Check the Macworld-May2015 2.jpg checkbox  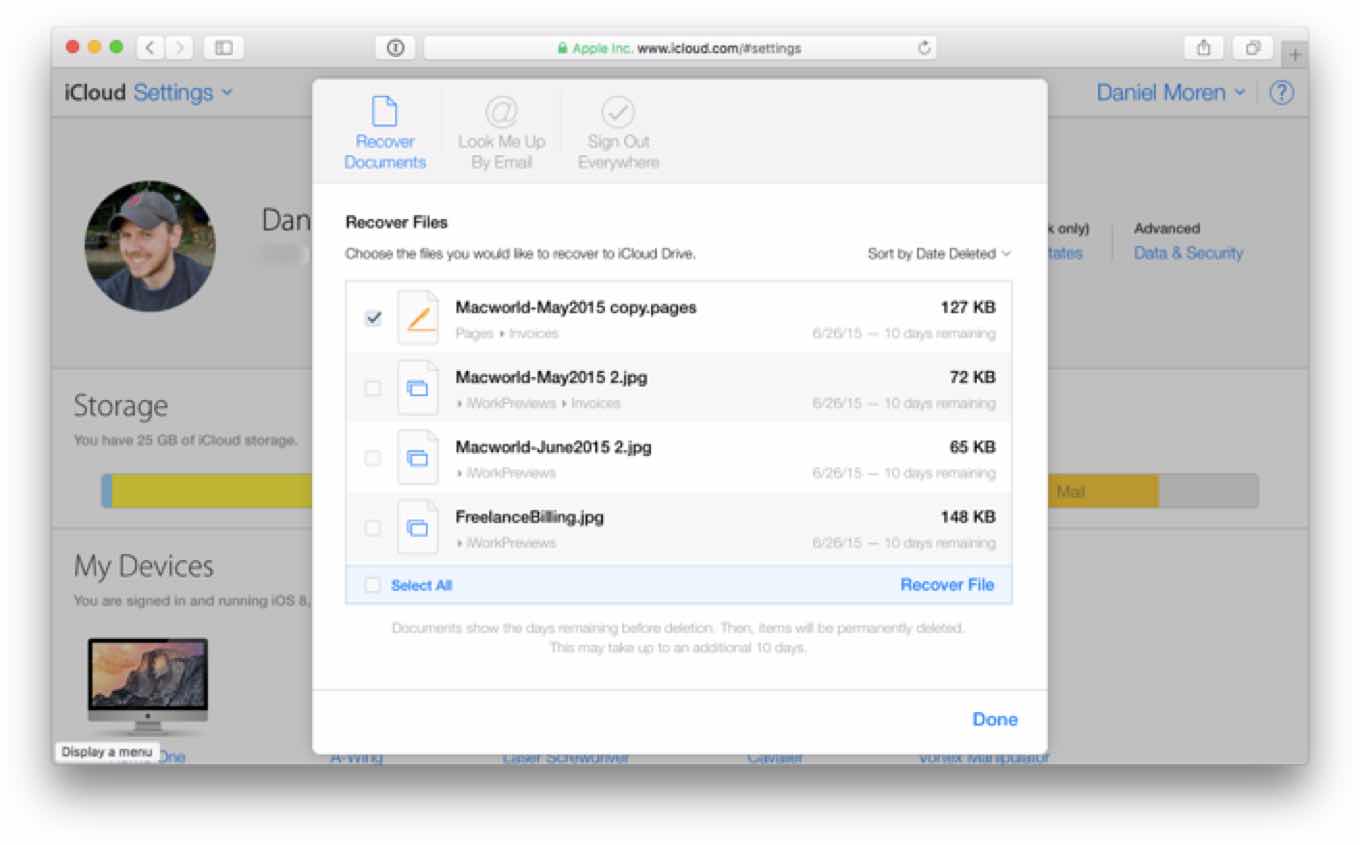[x=373, y=388]
